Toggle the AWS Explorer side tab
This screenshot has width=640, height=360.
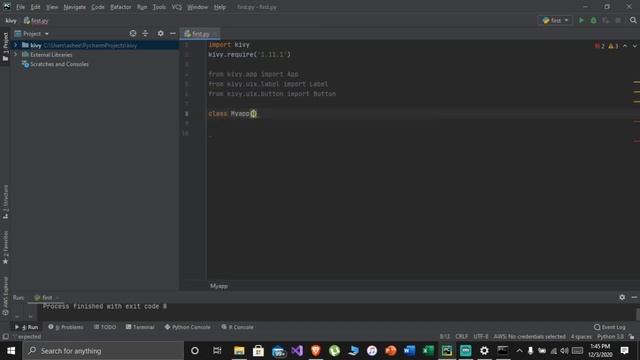[5, 296]
